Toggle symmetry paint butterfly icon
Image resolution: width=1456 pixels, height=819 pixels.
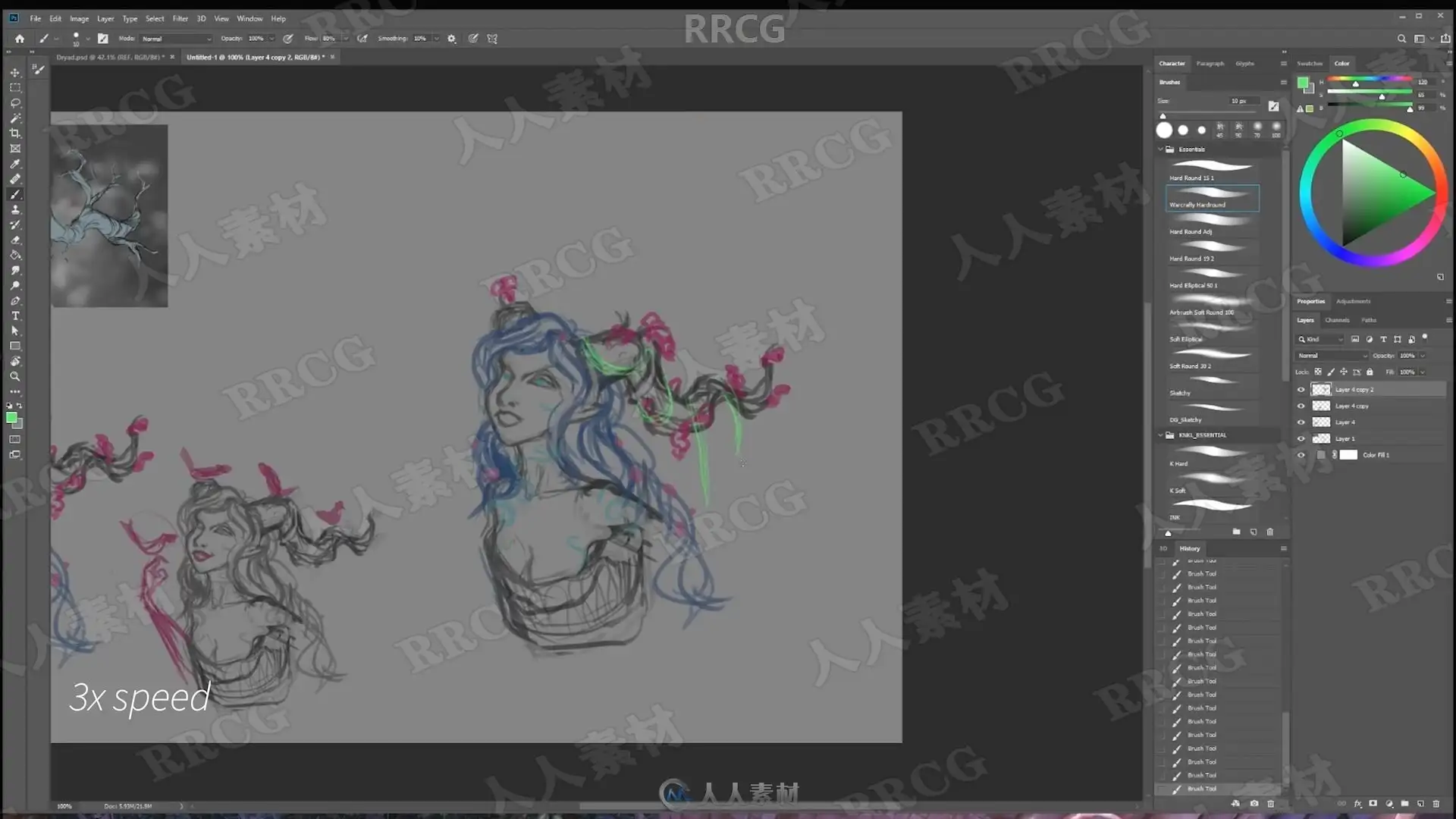tap(492, 39)
